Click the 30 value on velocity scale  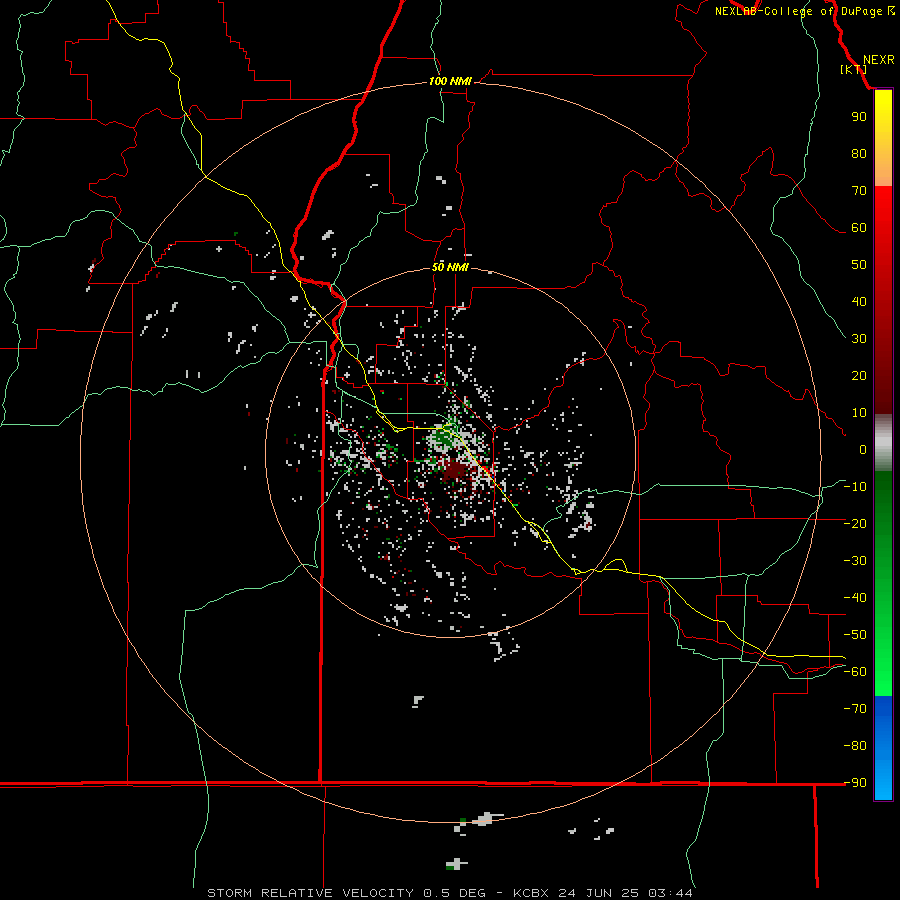tap(859, 339)
